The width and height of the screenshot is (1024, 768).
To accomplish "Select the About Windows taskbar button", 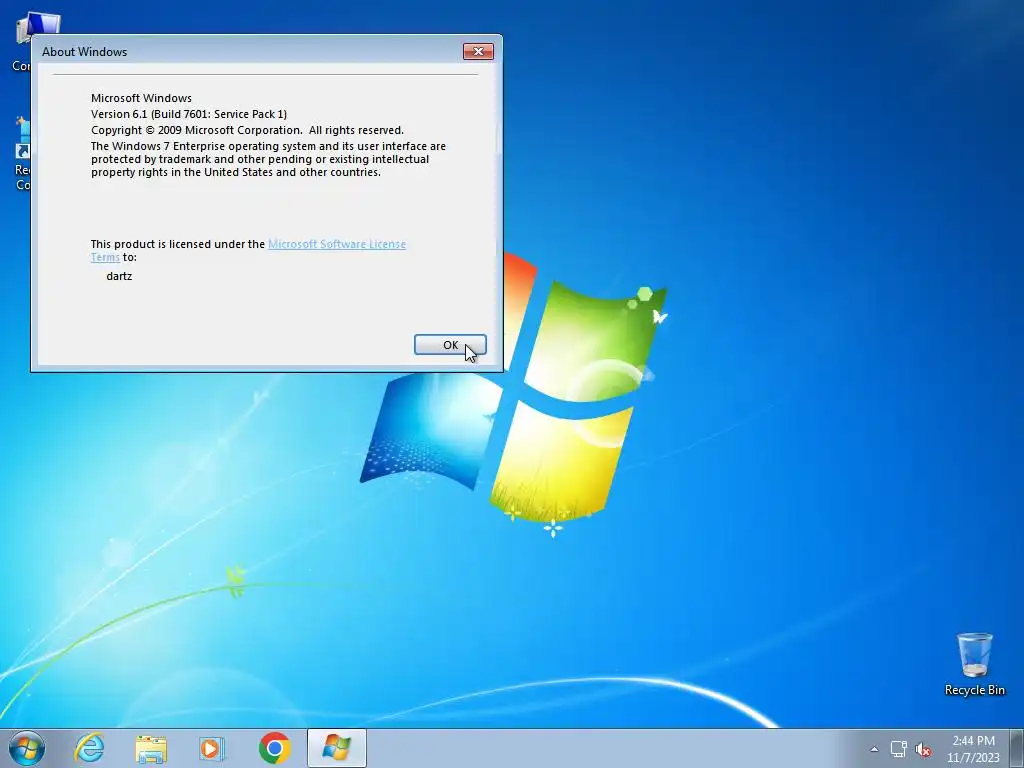I will (336, 748).
